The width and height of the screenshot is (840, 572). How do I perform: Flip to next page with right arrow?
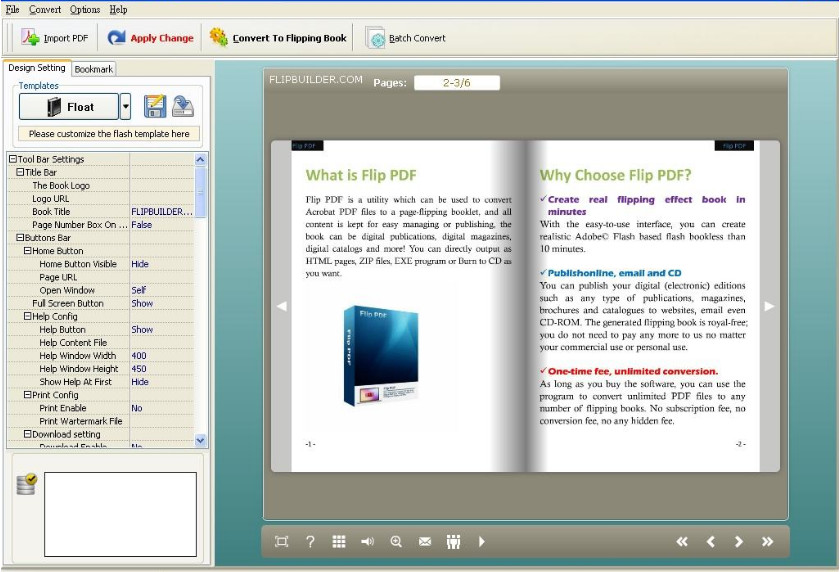(769, 306)
